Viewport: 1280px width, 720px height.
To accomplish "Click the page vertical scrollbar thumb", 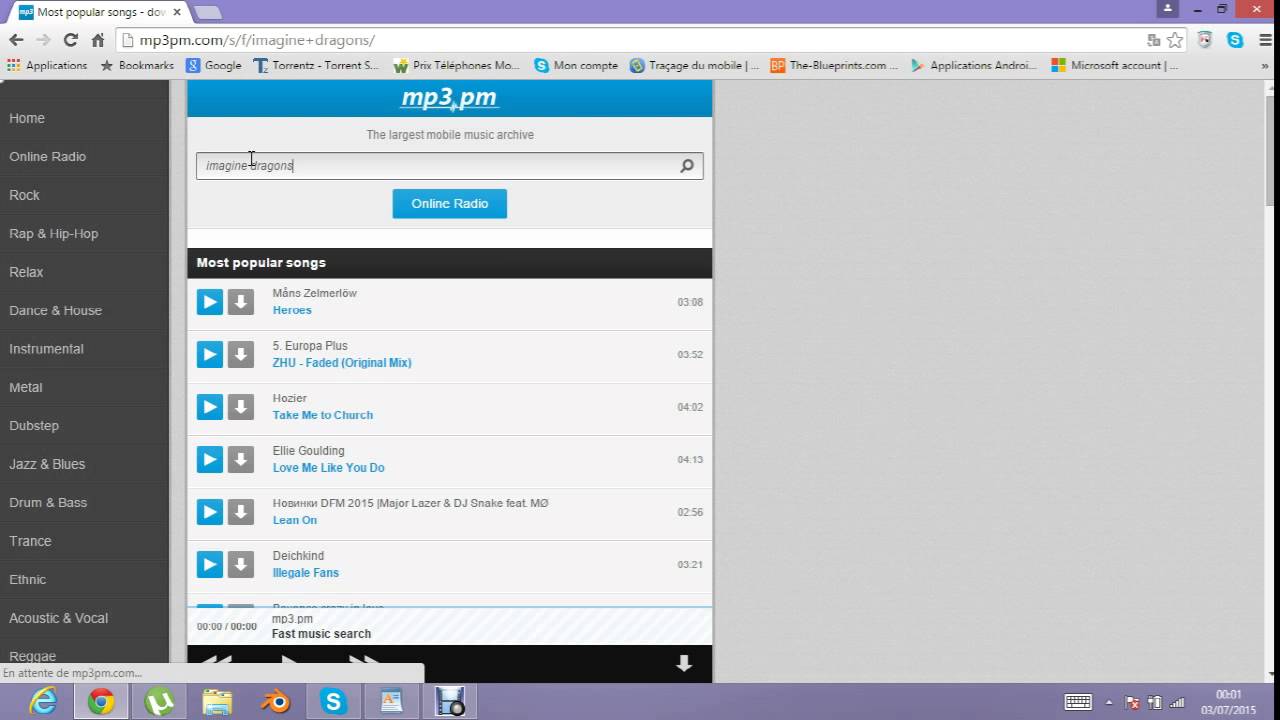I will pos(1271,149).
